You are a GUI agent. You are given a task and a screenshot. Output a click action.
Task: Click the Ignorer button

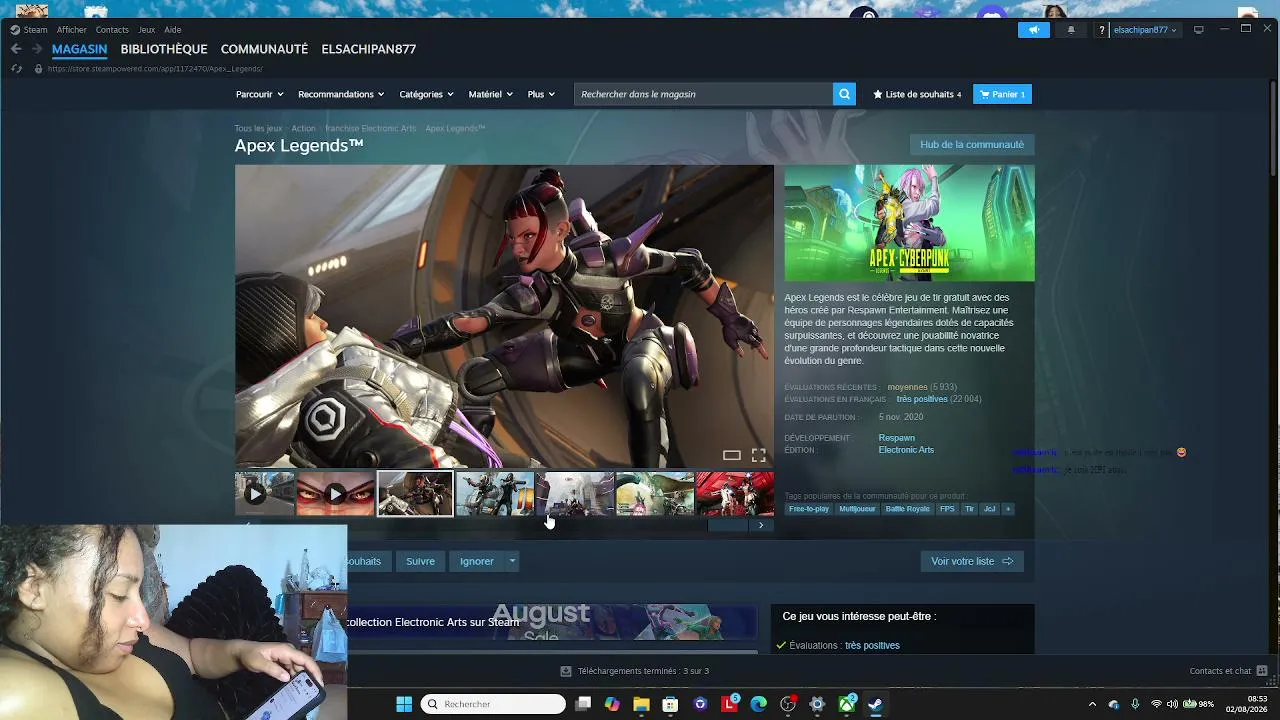point(477,561)
